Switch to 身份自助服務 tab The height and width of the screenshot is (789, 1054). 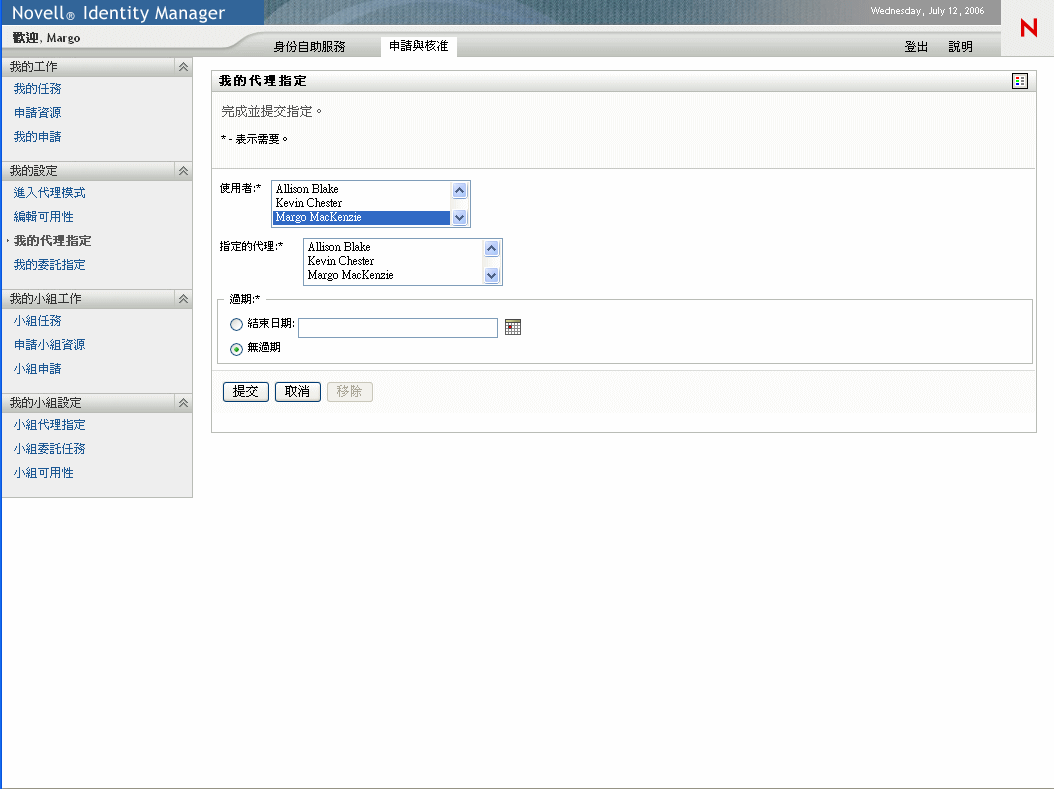click(309, 46)
